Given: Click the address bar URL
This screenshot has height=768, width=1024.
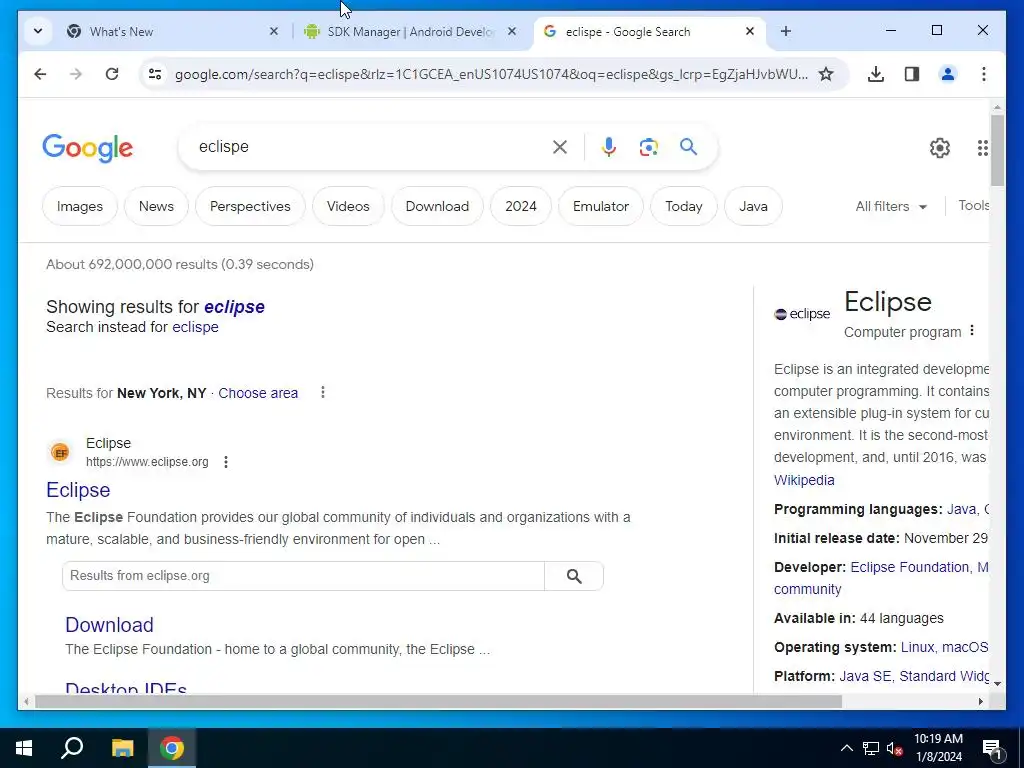Looking at the screenshot, I should pos(491,74).
